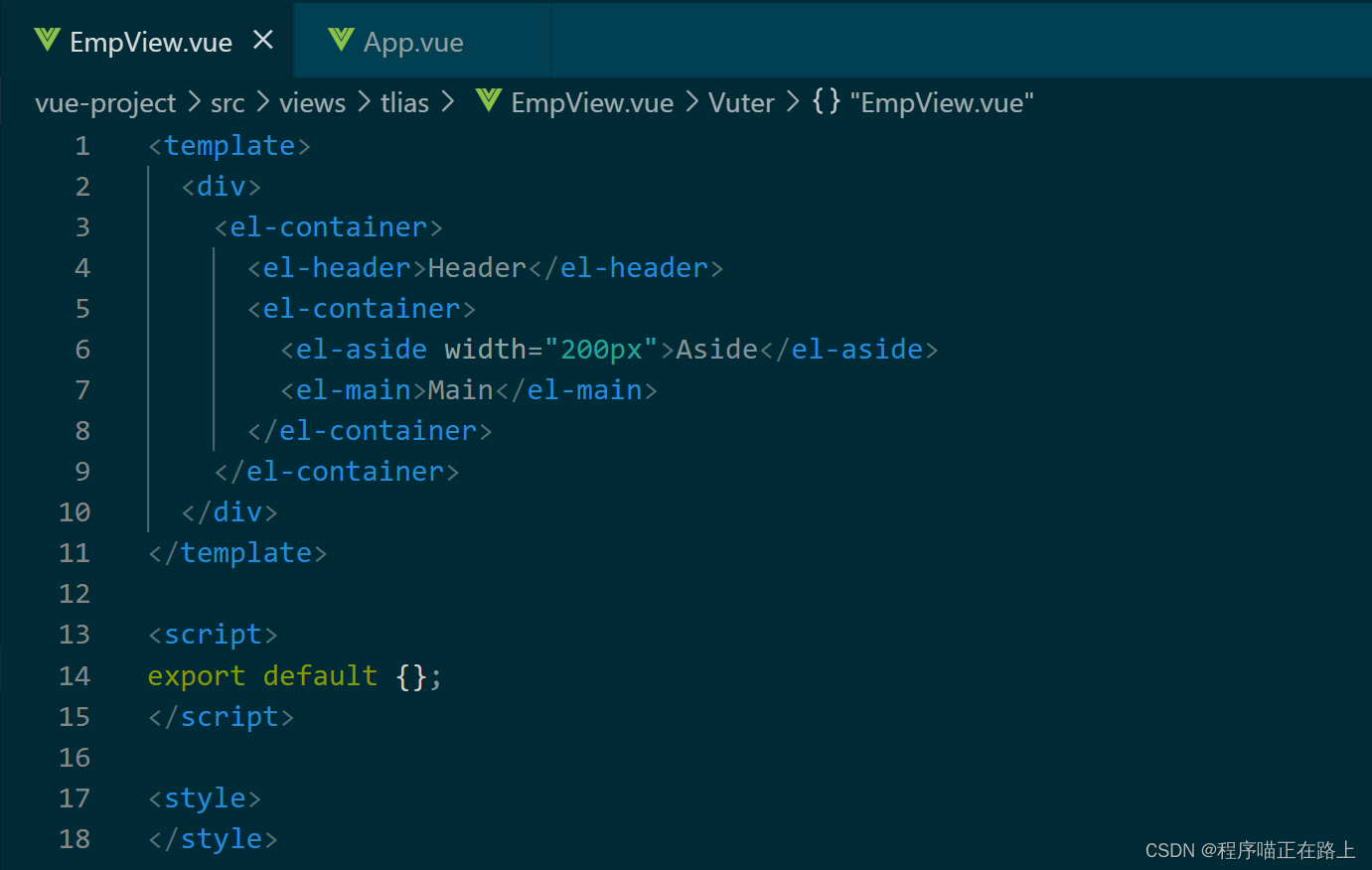The height and width of the screenshot is (870, 1372).
Task: Click the Vue icon on EmpView.vue tab
Action: (47, 40)
